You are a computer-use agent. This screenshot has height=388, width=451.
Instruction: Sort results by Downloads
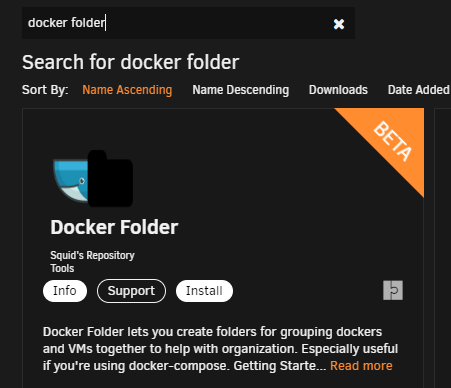pyautogui.click(x=338, y=90)
